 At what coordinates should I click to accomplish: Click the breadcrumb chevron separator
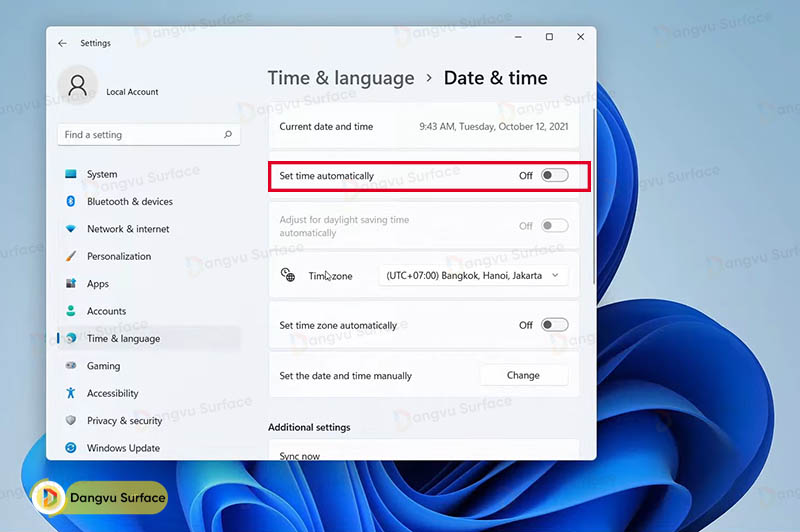coord(429,78)
